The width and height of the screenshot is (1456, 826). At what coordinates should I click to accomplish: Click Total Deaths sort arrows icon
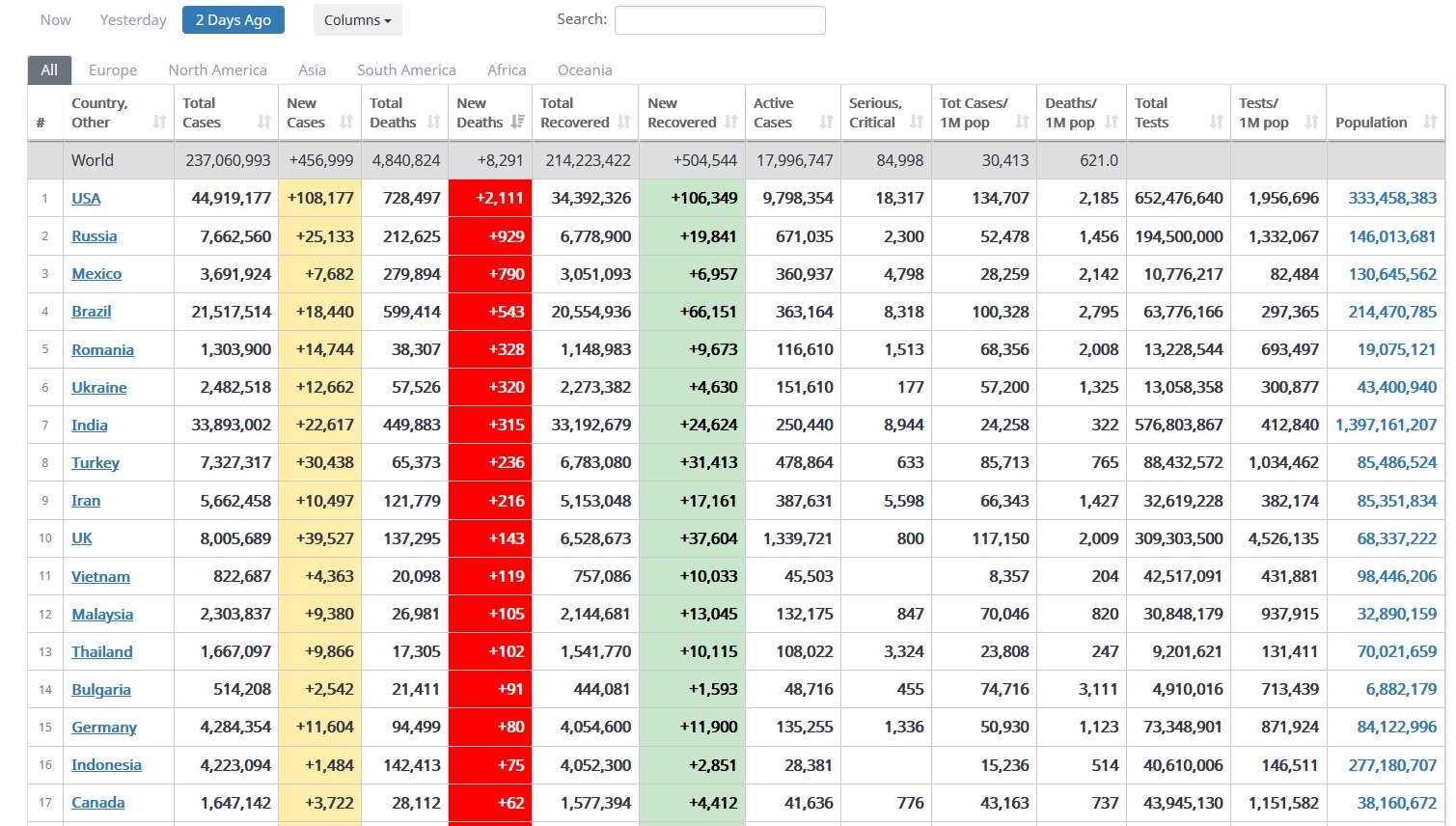coord(433,123)
